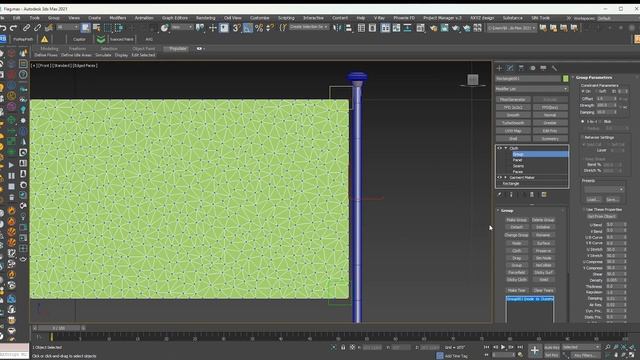
Task: Select the Unlink Selection icon
Action: pyautogui.click(x=38, y=28)
